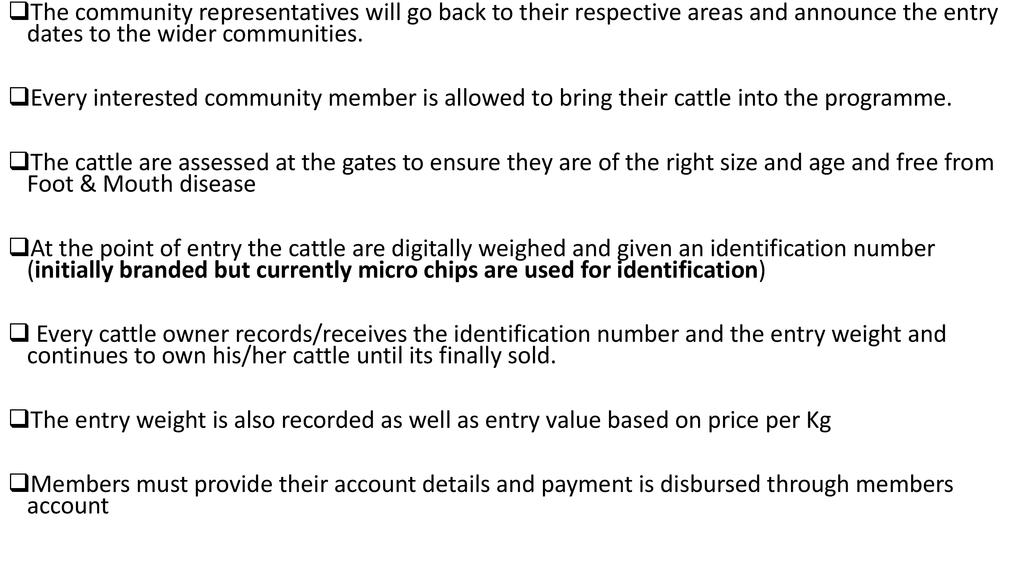The width and height of the screenshot is (1024, 576).
Task: Click the checkbox bullet before 'At the point of entry'
Action: click(x=19, y=248)
